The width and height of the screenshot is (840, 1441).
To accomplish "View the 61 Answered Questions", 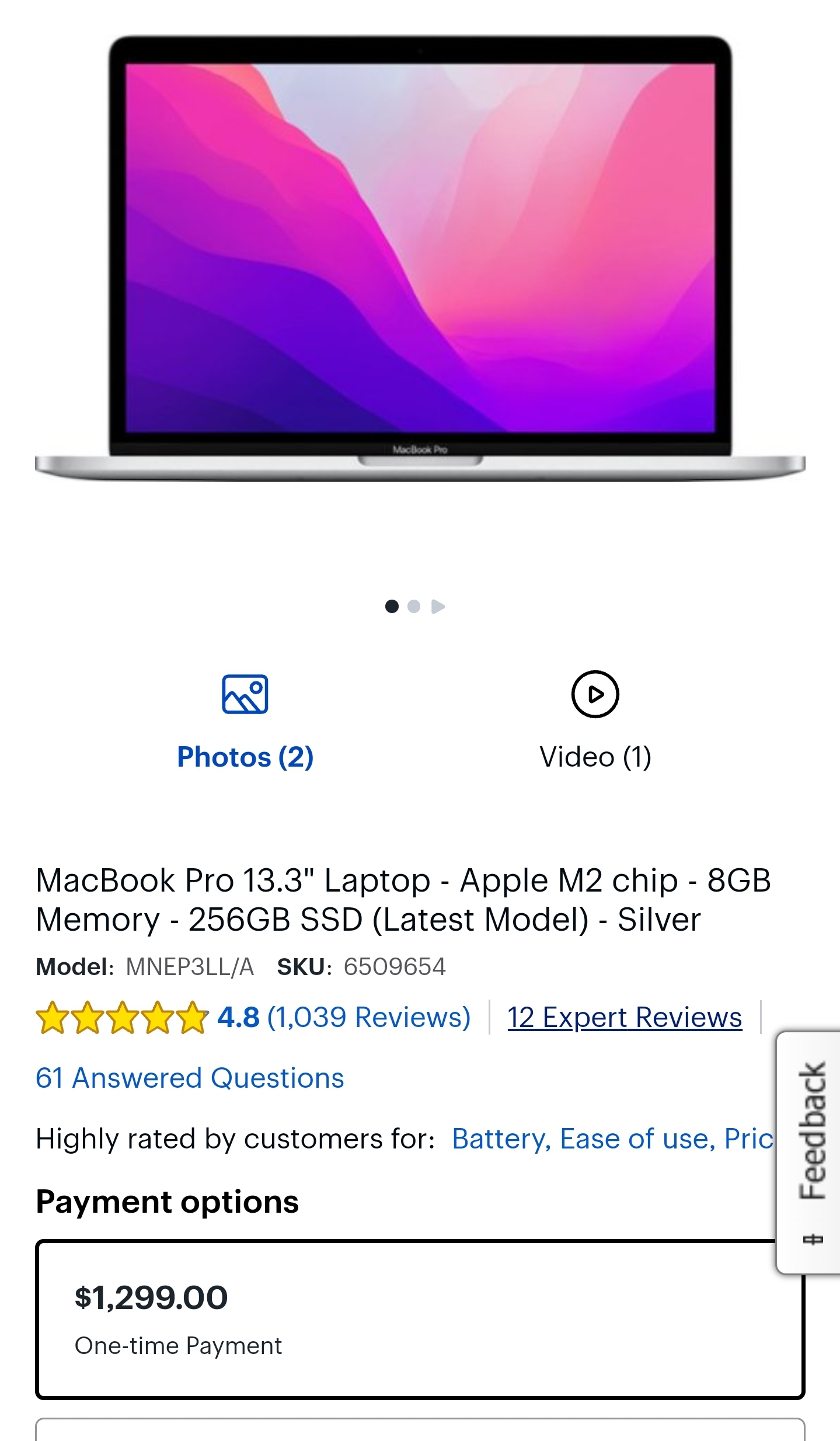I will click(x=190, y=1078).
